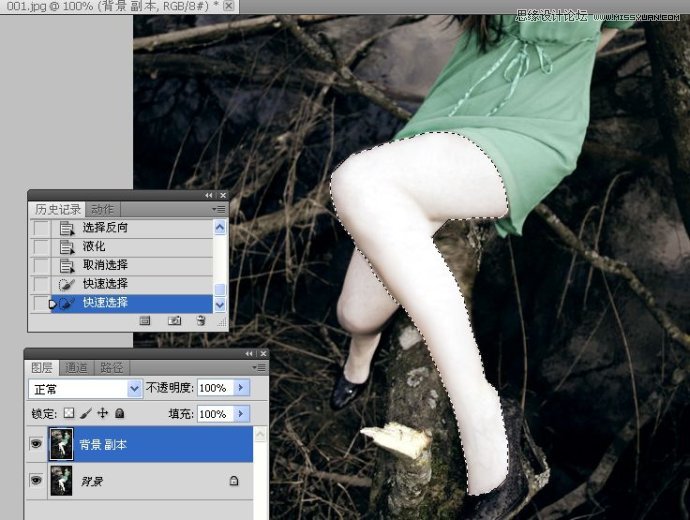
Task: Hide the 背景 副本 layer
Action: click(x=36, y=443)
